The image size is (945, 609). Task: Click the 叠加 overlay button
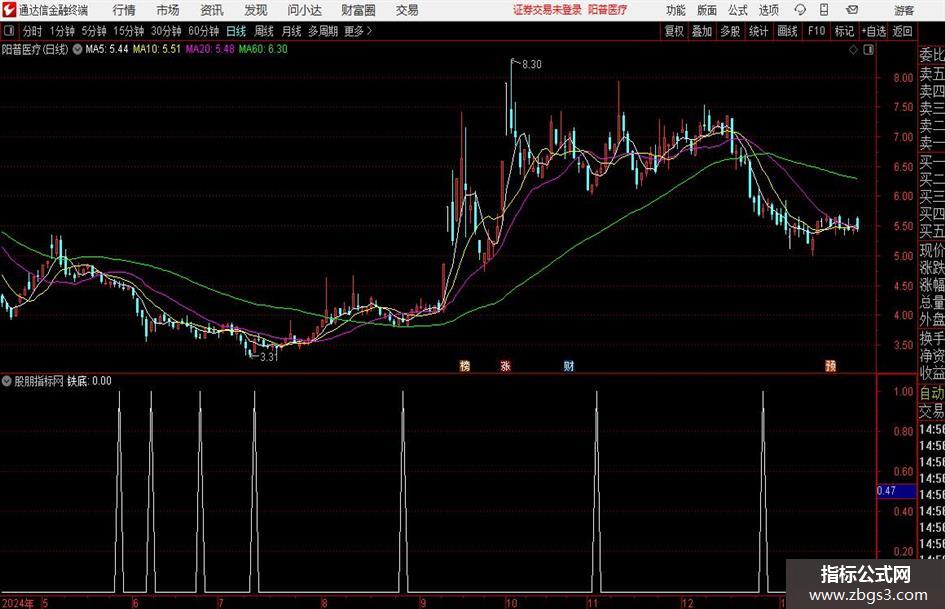pos(702,31)
